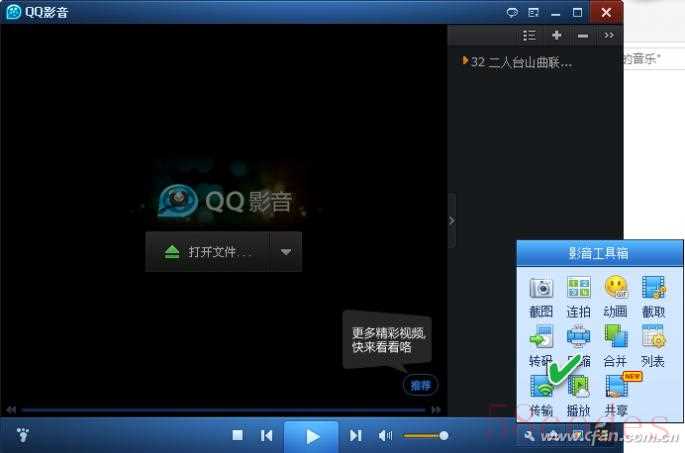Open the QQ影音 main menu in title bar

46,12
